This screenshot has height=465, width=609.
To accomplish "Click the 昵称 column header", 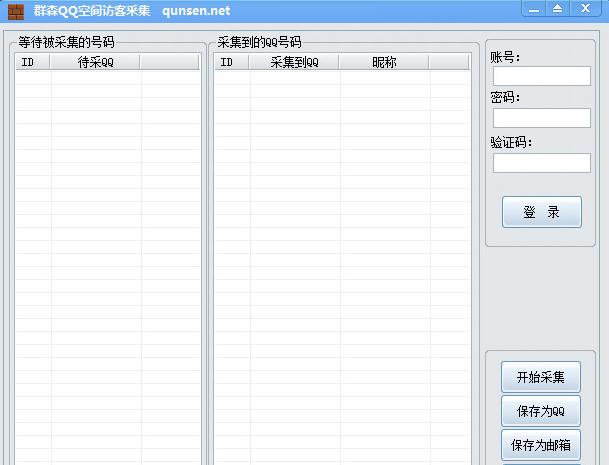I will pyautogui.click(x=384, y=62).
